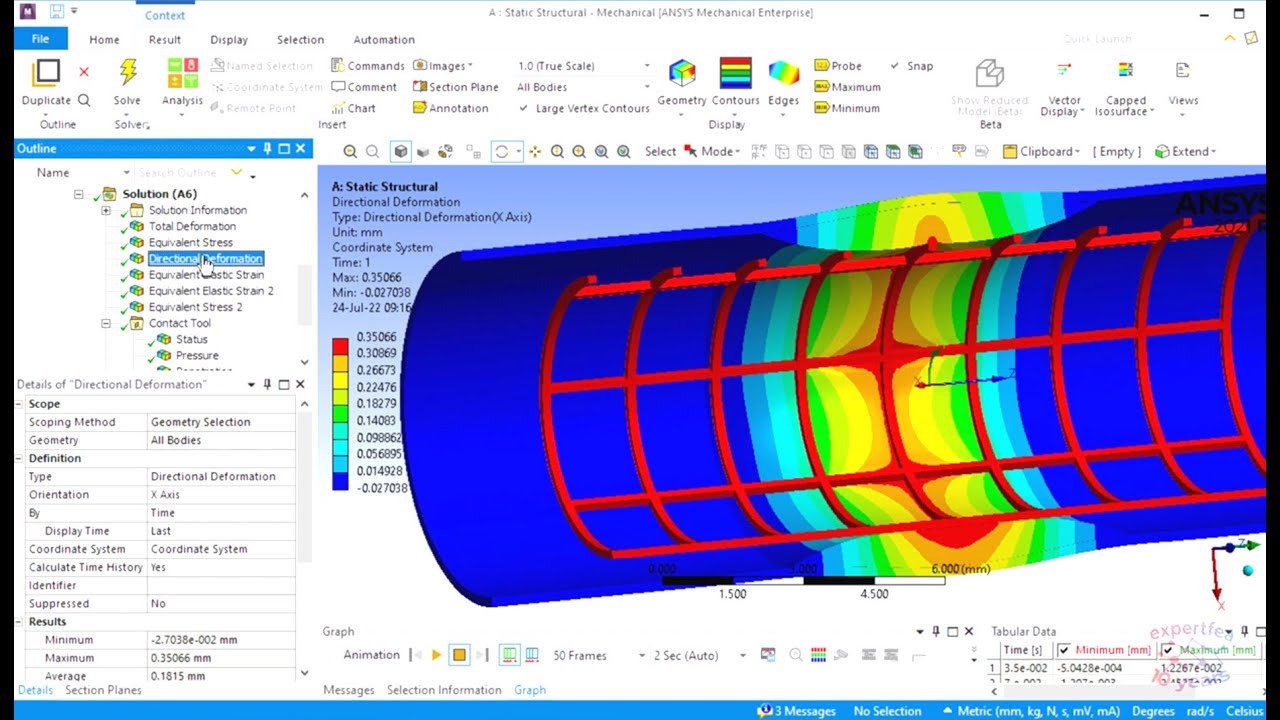The image size is (1280, 720).
Task: Click the Pan arrows icon in graphics toolbar
Action: click(x=535, y=152)
